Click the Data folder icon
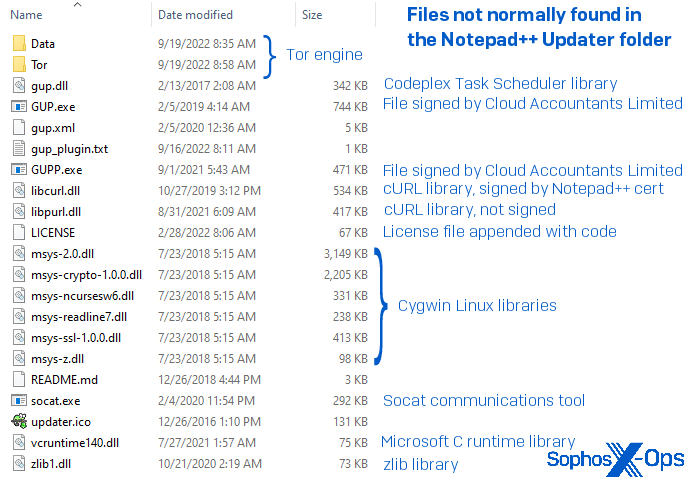The height and width of the screenshot is (483, 692). [19, 44]
